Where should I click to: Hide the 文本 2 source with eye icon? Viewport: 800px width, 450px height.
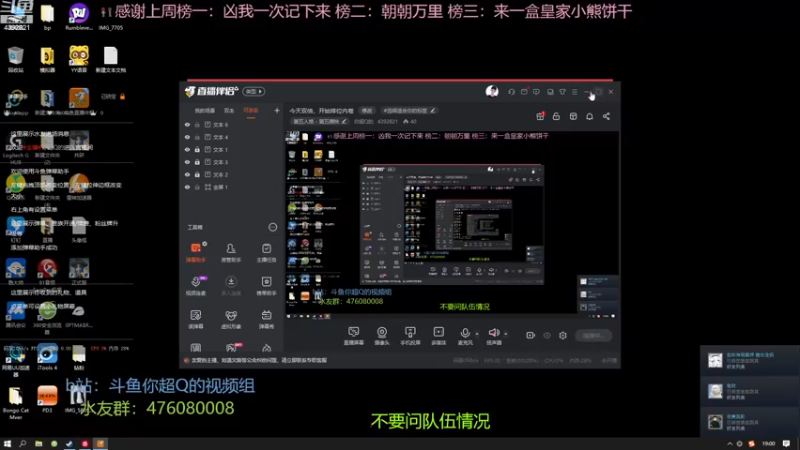point(187,174)
